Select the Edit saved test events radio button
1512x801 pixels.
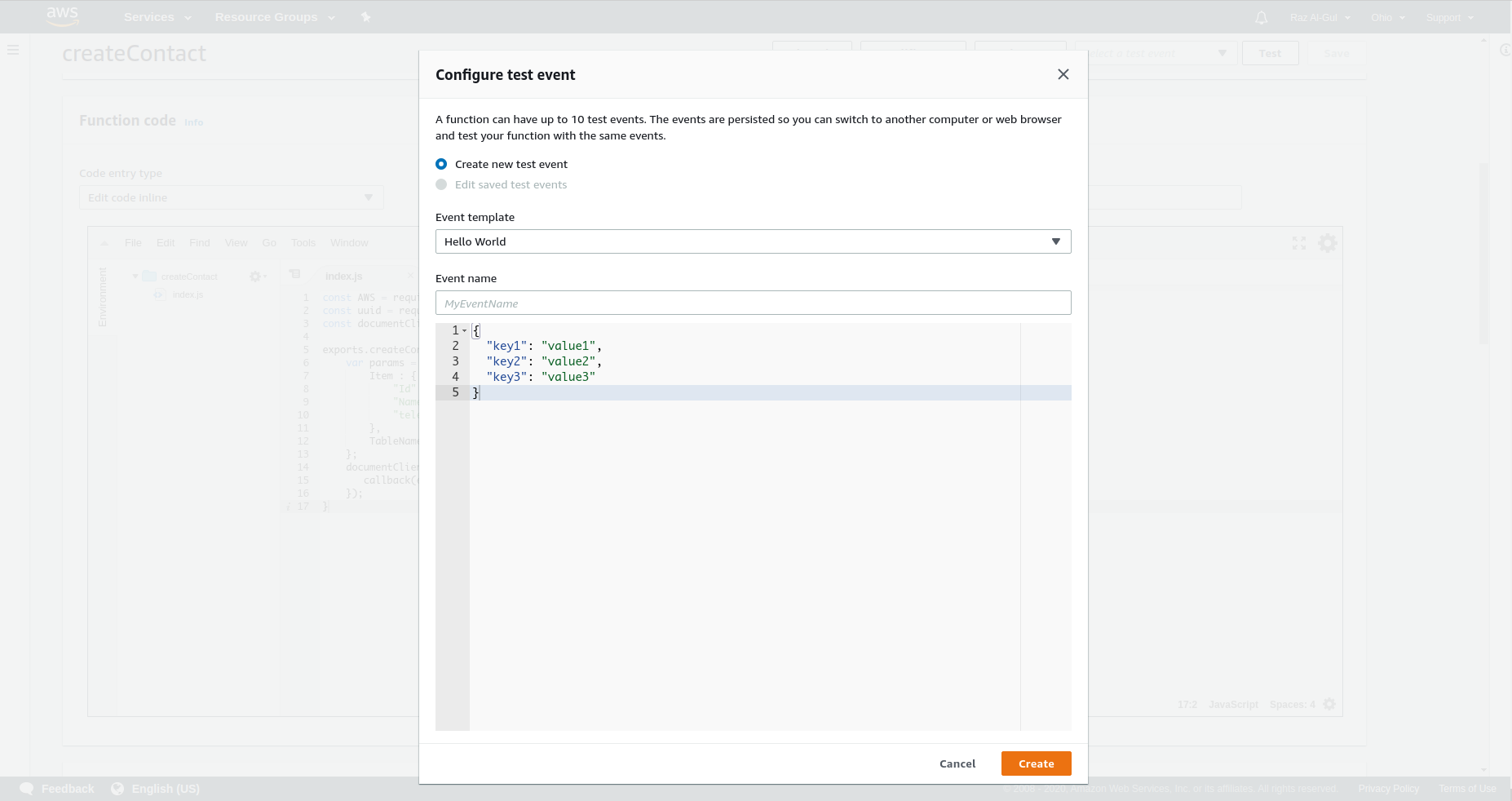pos(441,184)
